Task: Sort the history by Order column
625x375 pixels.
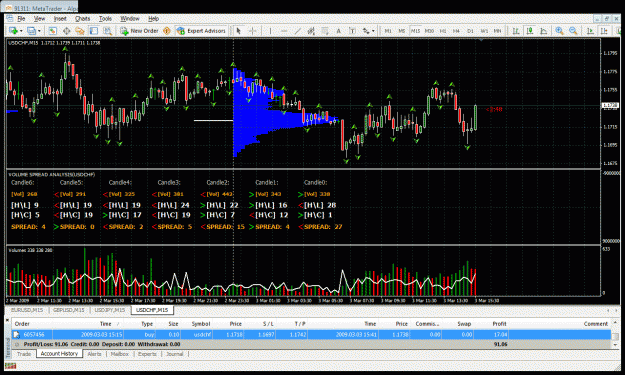Action: pyautogui.click(x=22, y=324)
